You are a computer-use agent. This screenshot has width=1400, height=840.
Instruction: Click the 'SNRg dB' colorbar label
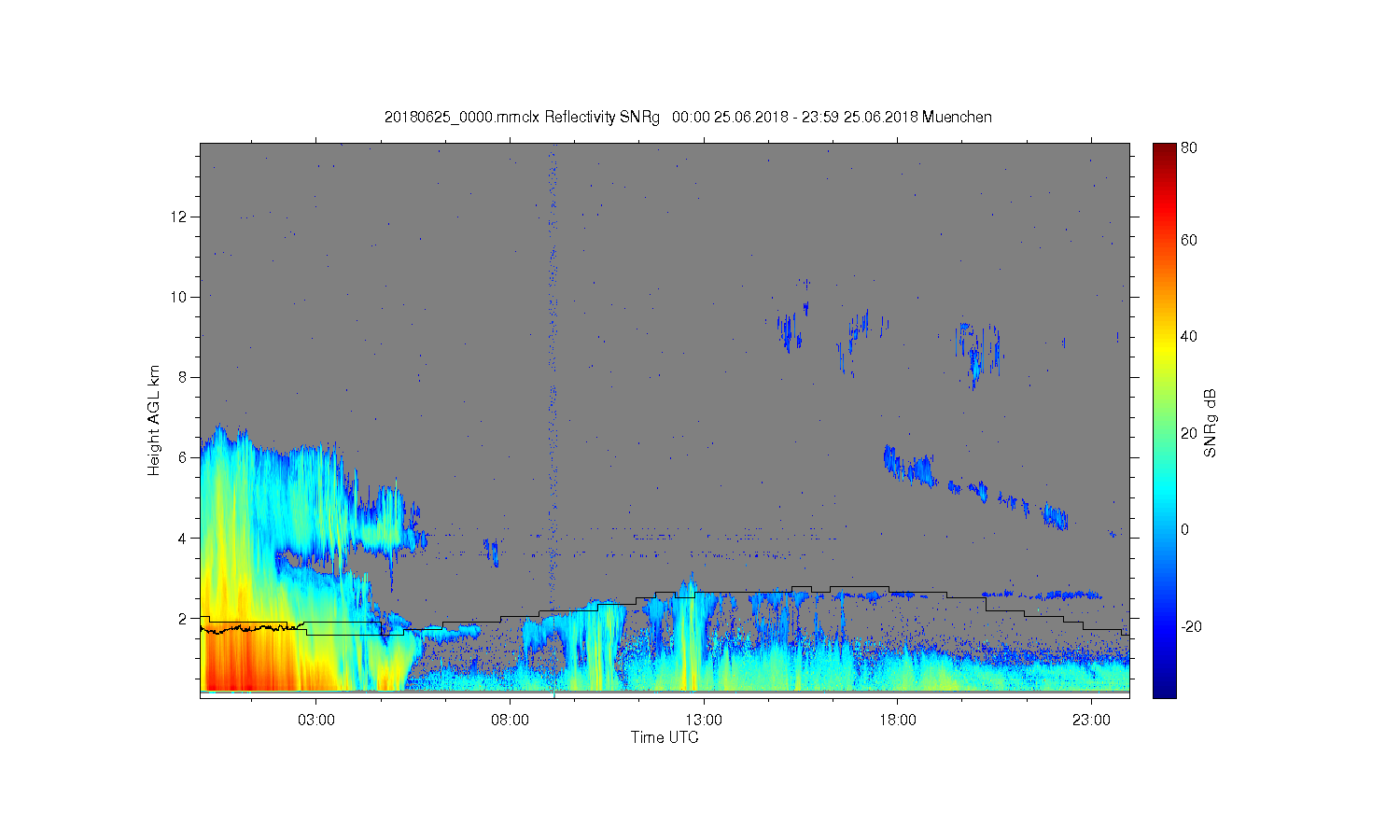pyautogui.click(x=1211, y=423)
